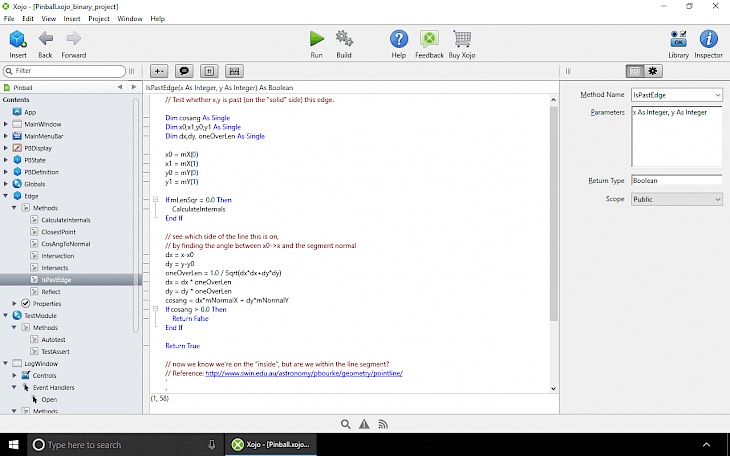
Task: Click the Buy Xojo cart icon
Action: [x=462, y=44]
